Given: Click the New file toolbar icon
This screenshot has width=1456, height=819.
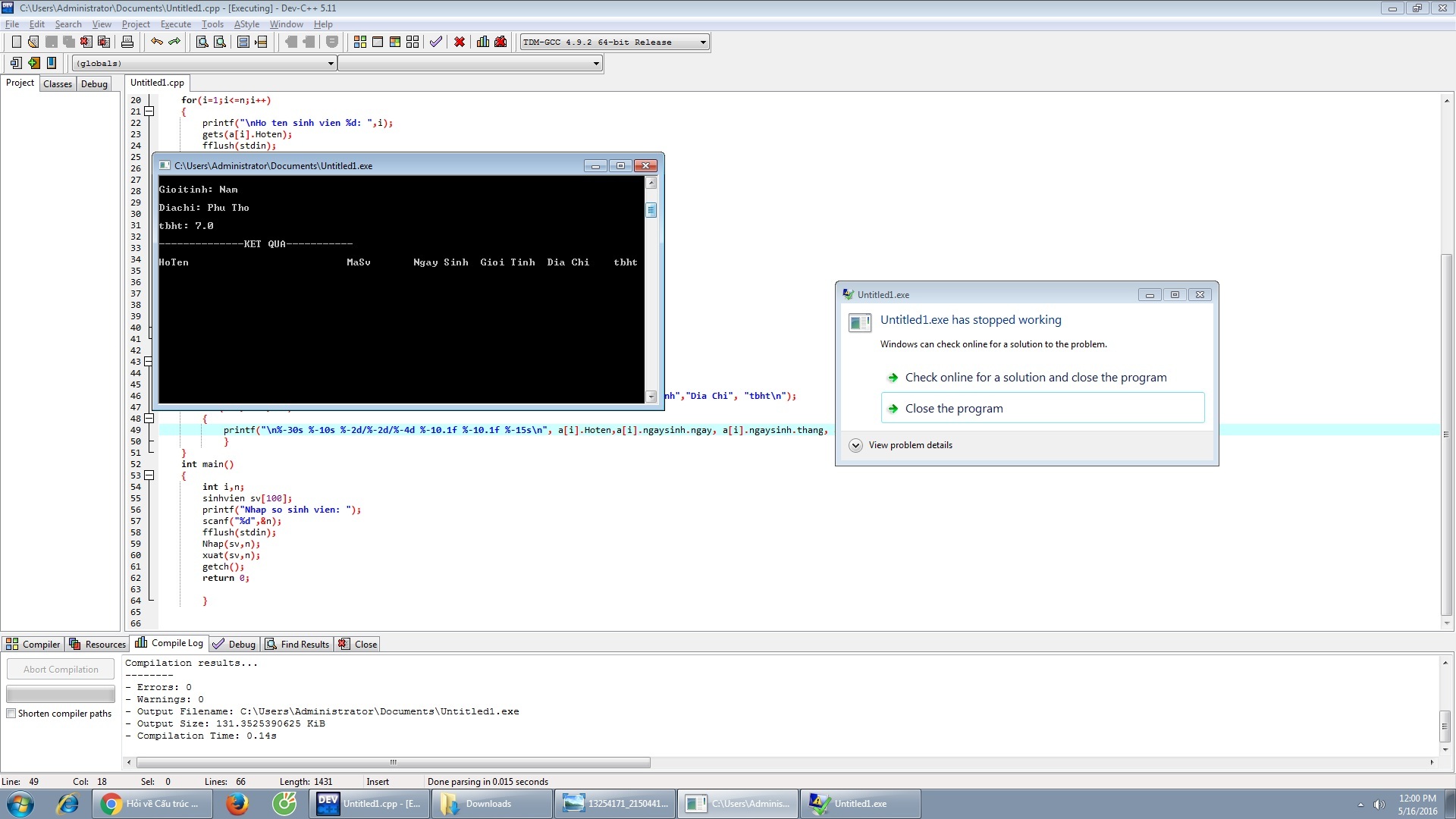Looking at the screenshot, I should 16,42.
